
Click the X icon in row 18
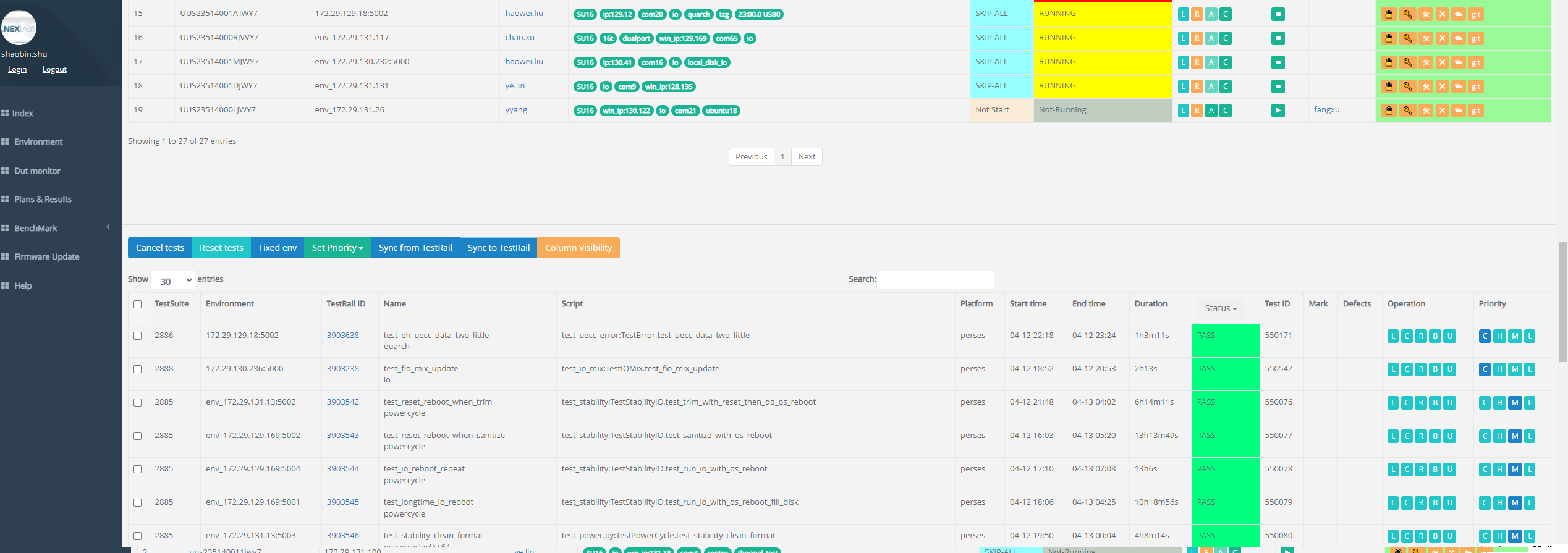tap(1443, 87)
